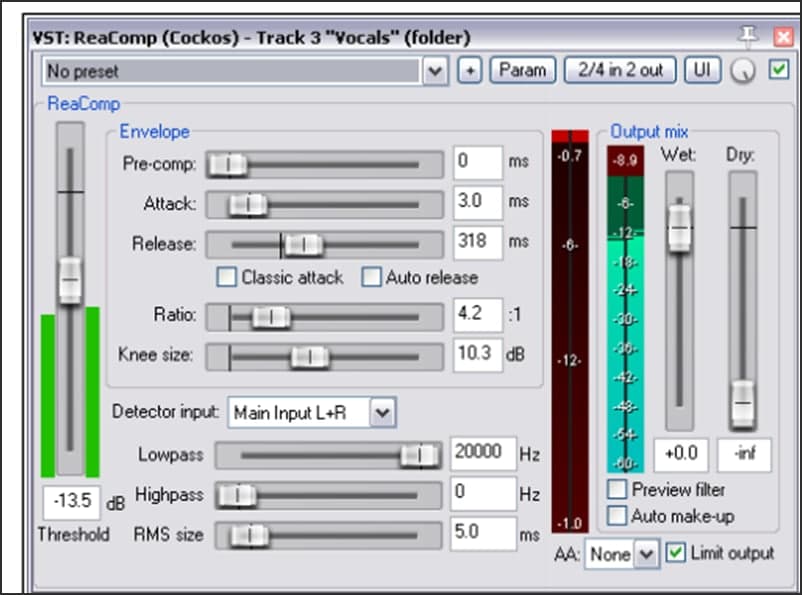Click the Lowpass field showing 20000
Screen dimensions: 802x595
point(483,453)
